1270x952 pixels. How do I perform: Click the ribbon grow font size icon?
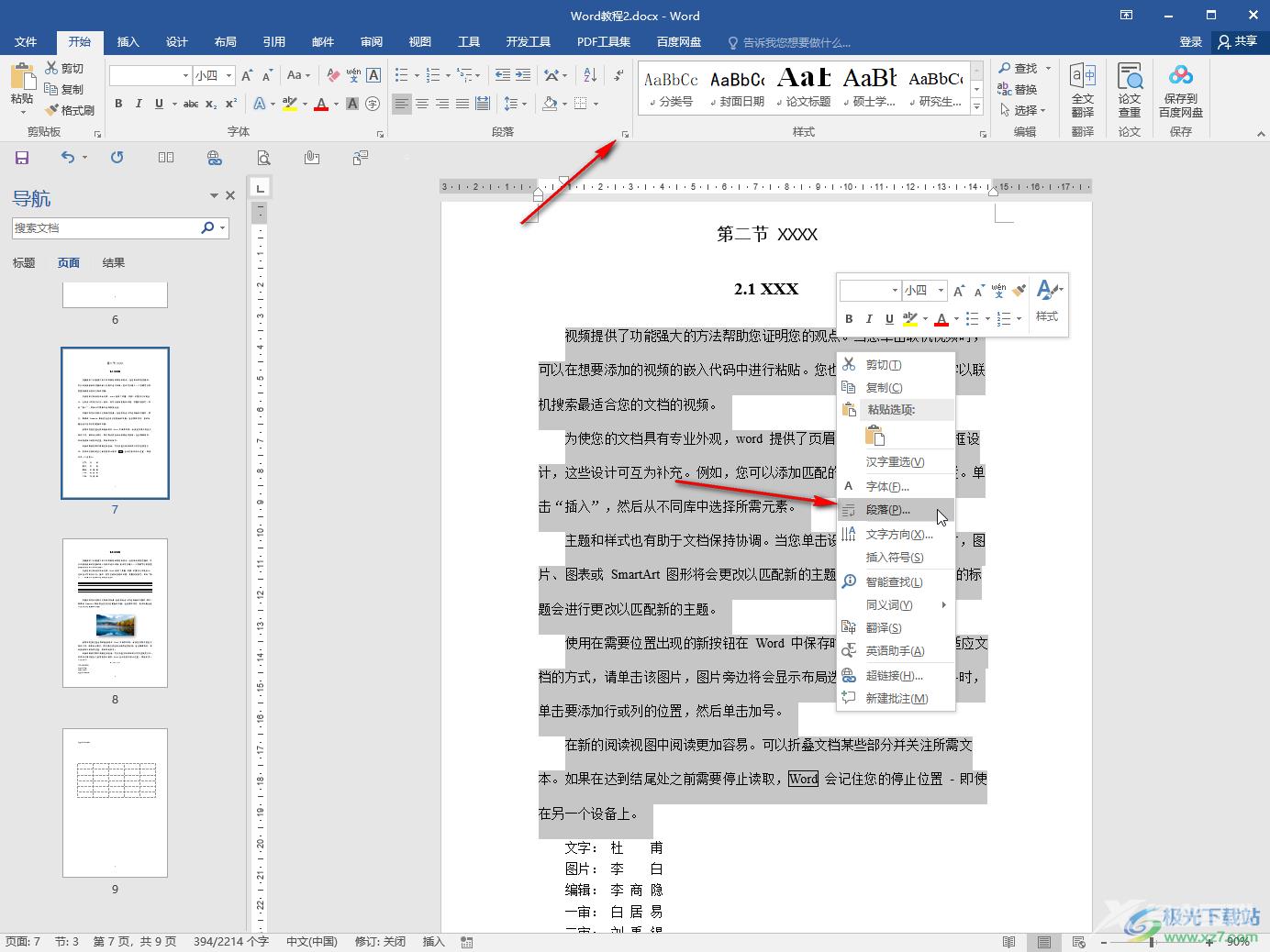coord(248,75)
